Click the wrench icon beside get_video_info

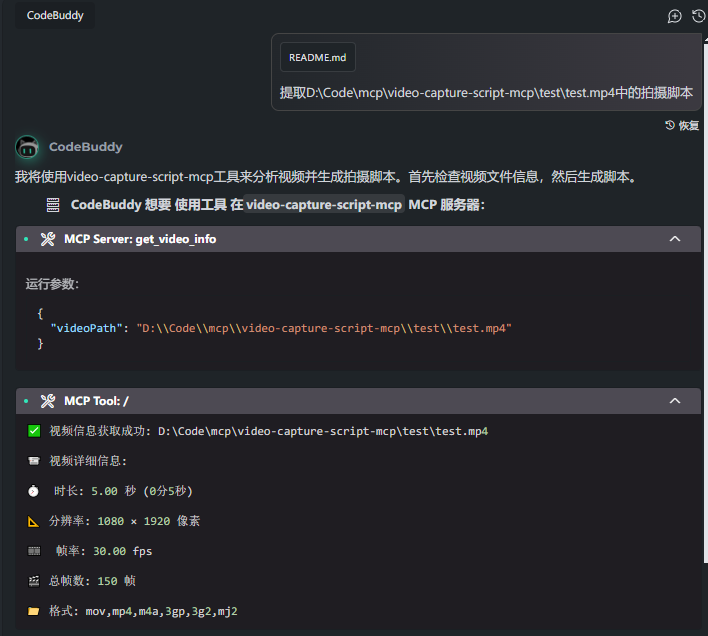click(x=48, y=239)
